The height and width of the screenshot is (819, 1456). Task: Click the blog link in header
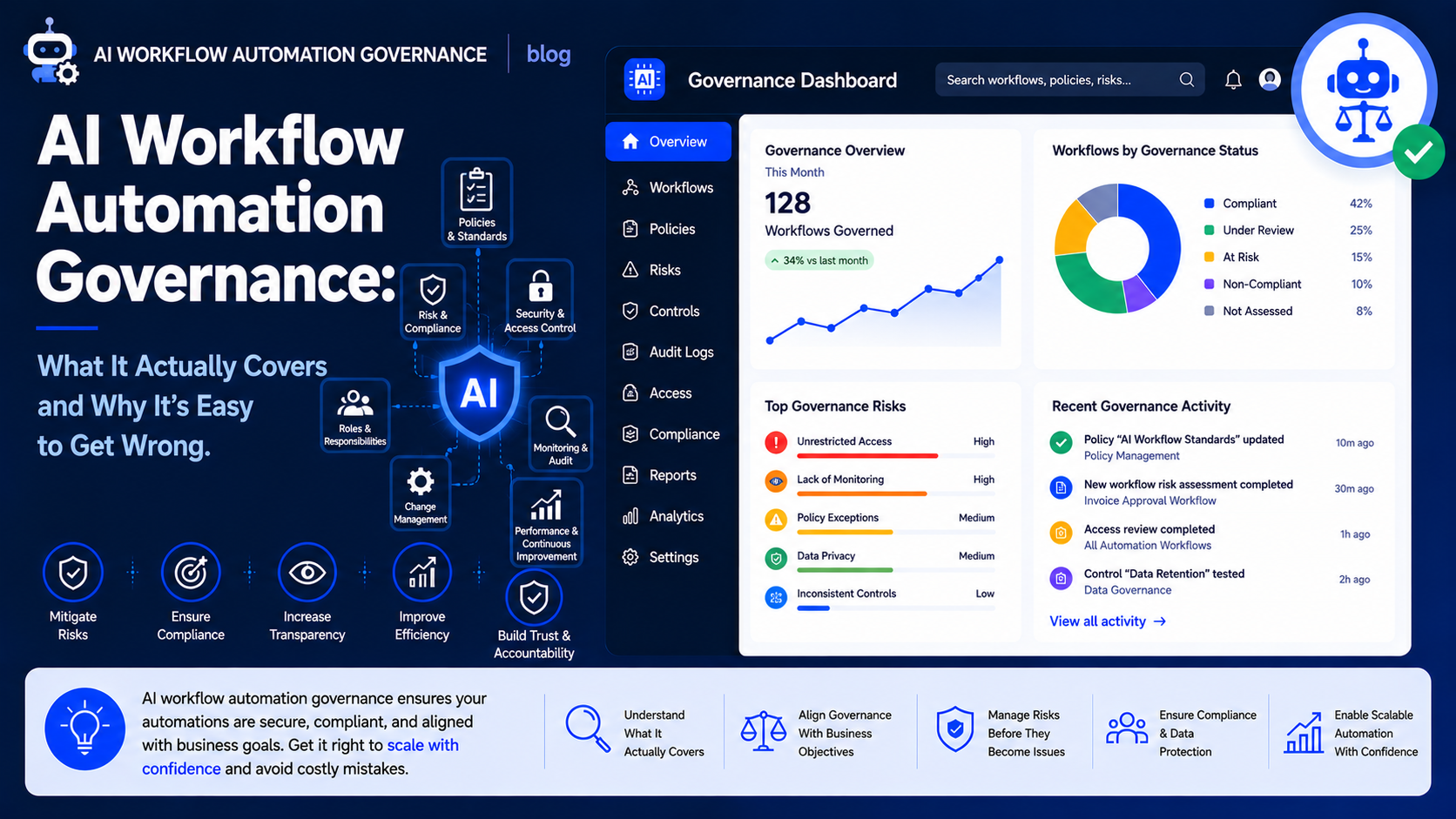[549, 54]
